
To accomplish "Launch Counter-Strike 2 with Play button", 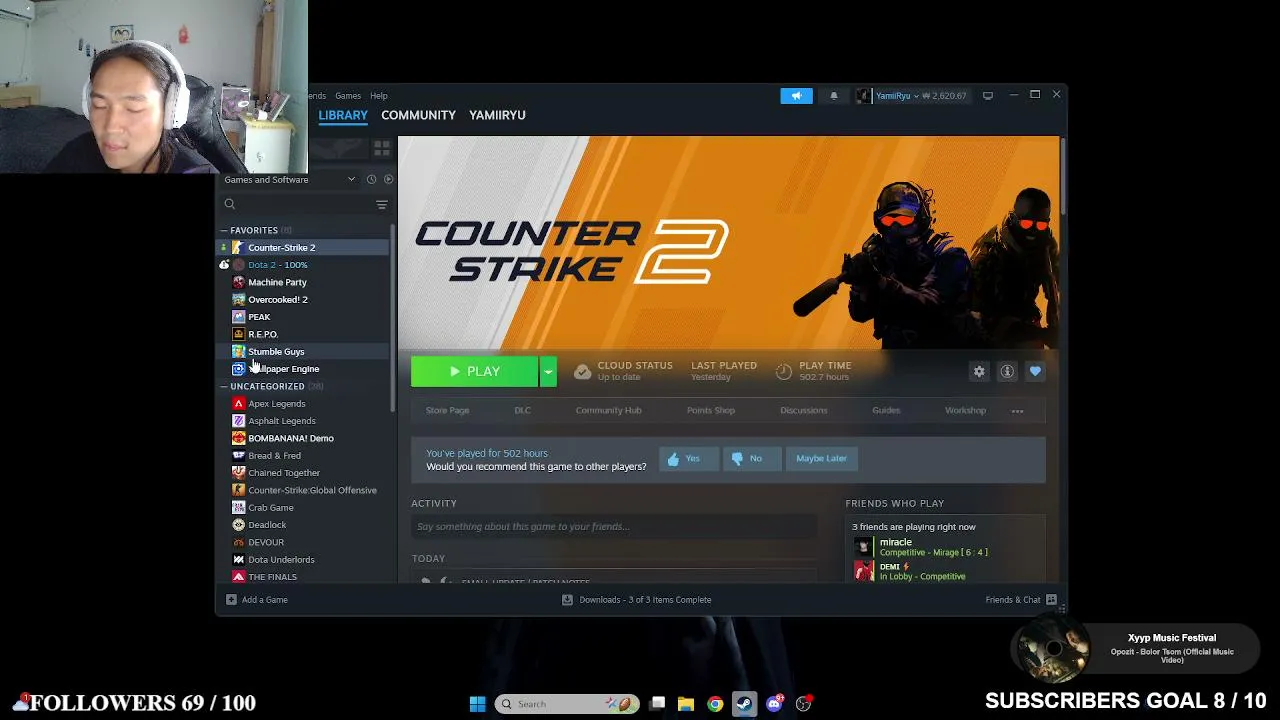I will pos(474,371).
